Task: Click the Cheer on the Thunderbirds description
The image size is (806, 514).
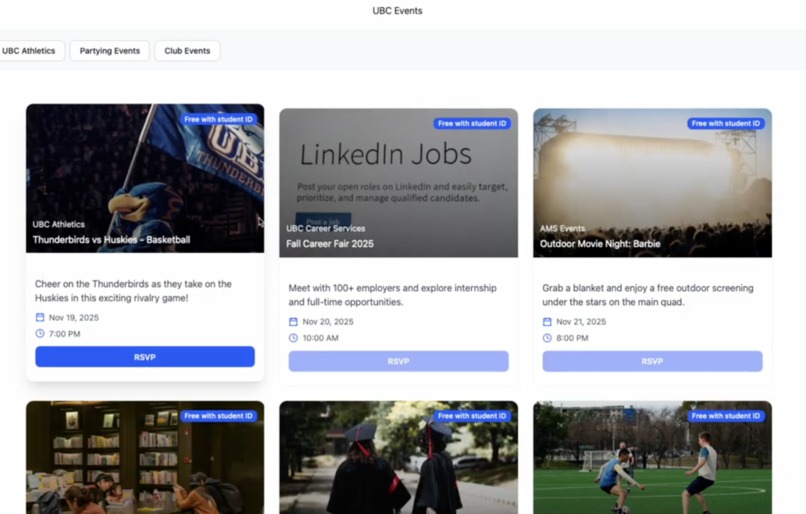Action: click(133, 291)
